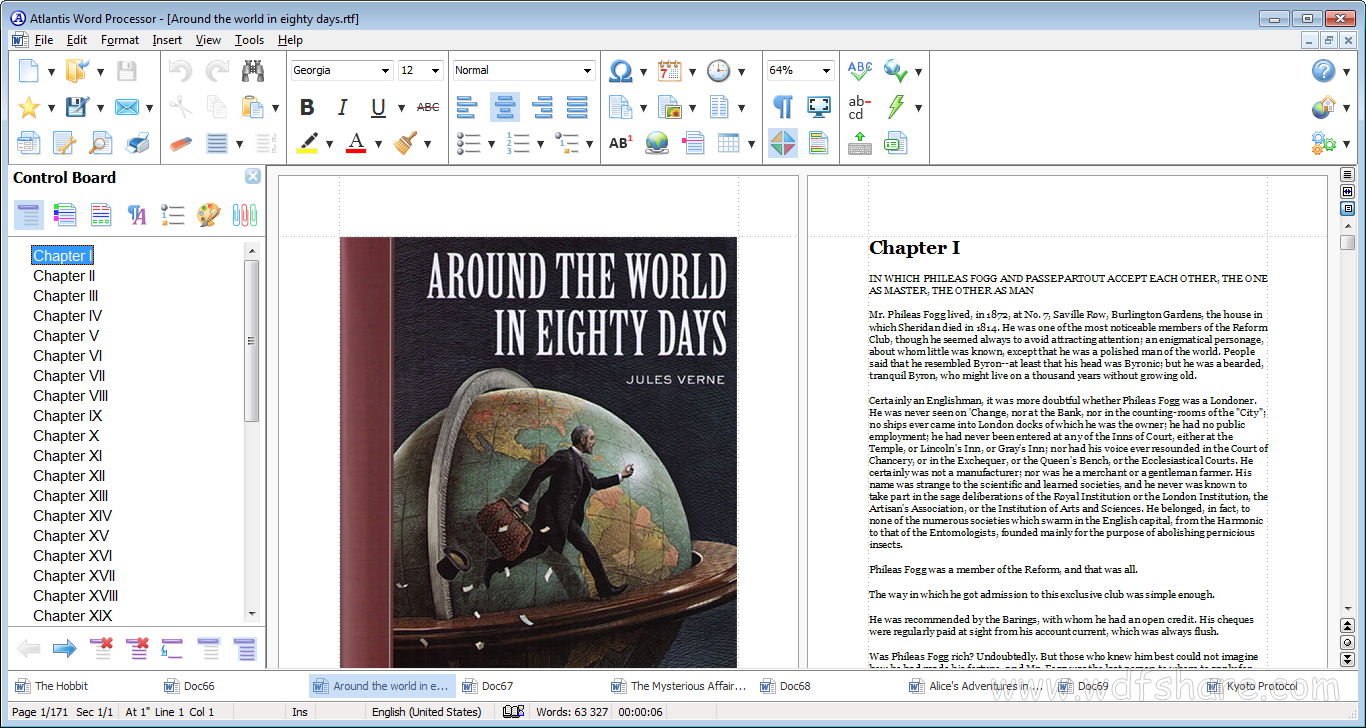
Task: Click Words: 63 327 in status bar
Action: [x=572, y=712]
